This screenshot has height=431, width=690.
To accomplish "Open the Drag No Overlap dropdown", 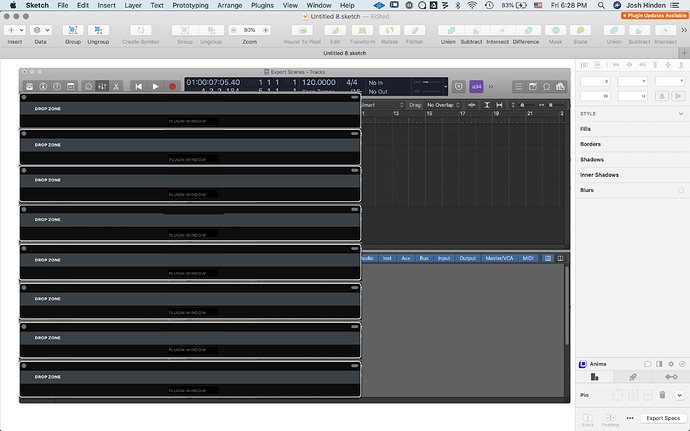I will pos(443,105).
